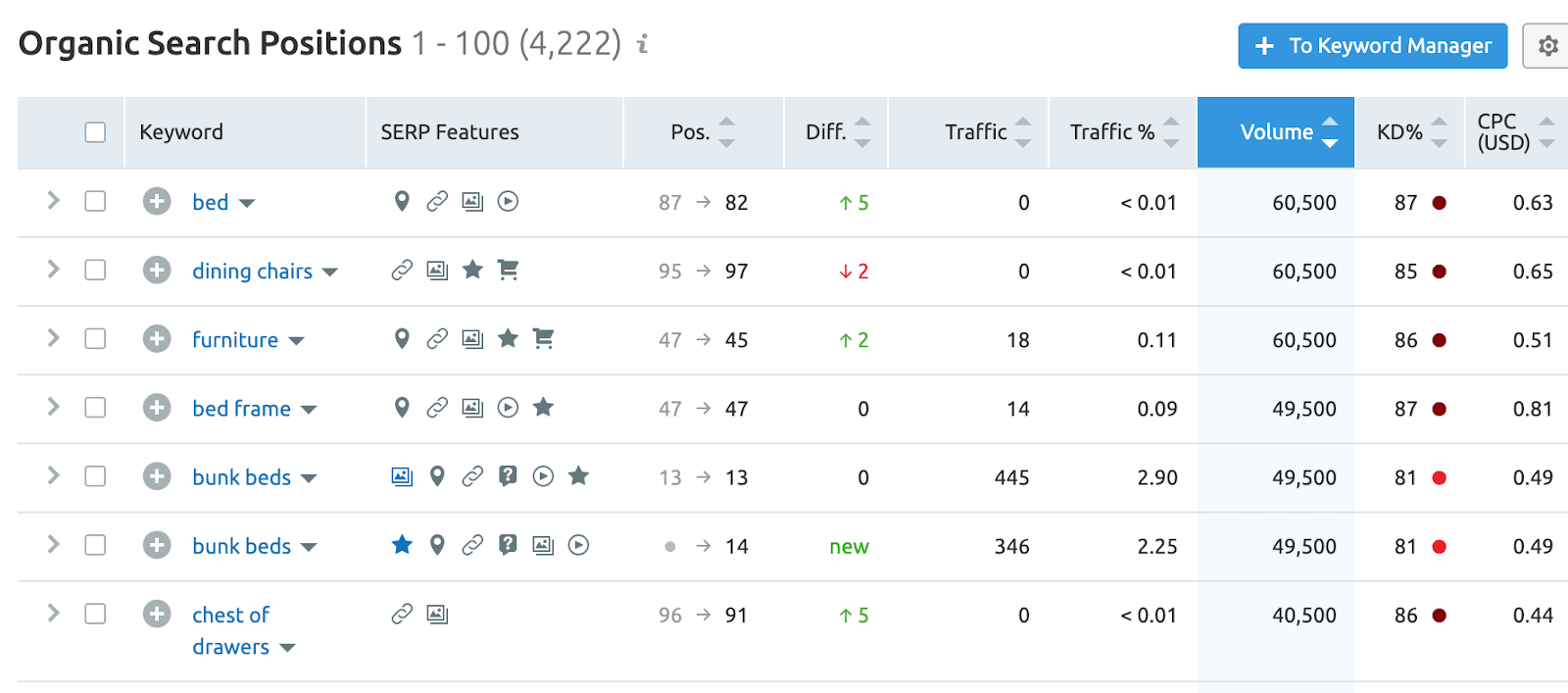Screen dimensions: 1568x693
Task: Add 'dining chairs' keyword with plus icon
Action: pyautogui.click(x=157, y=271)
